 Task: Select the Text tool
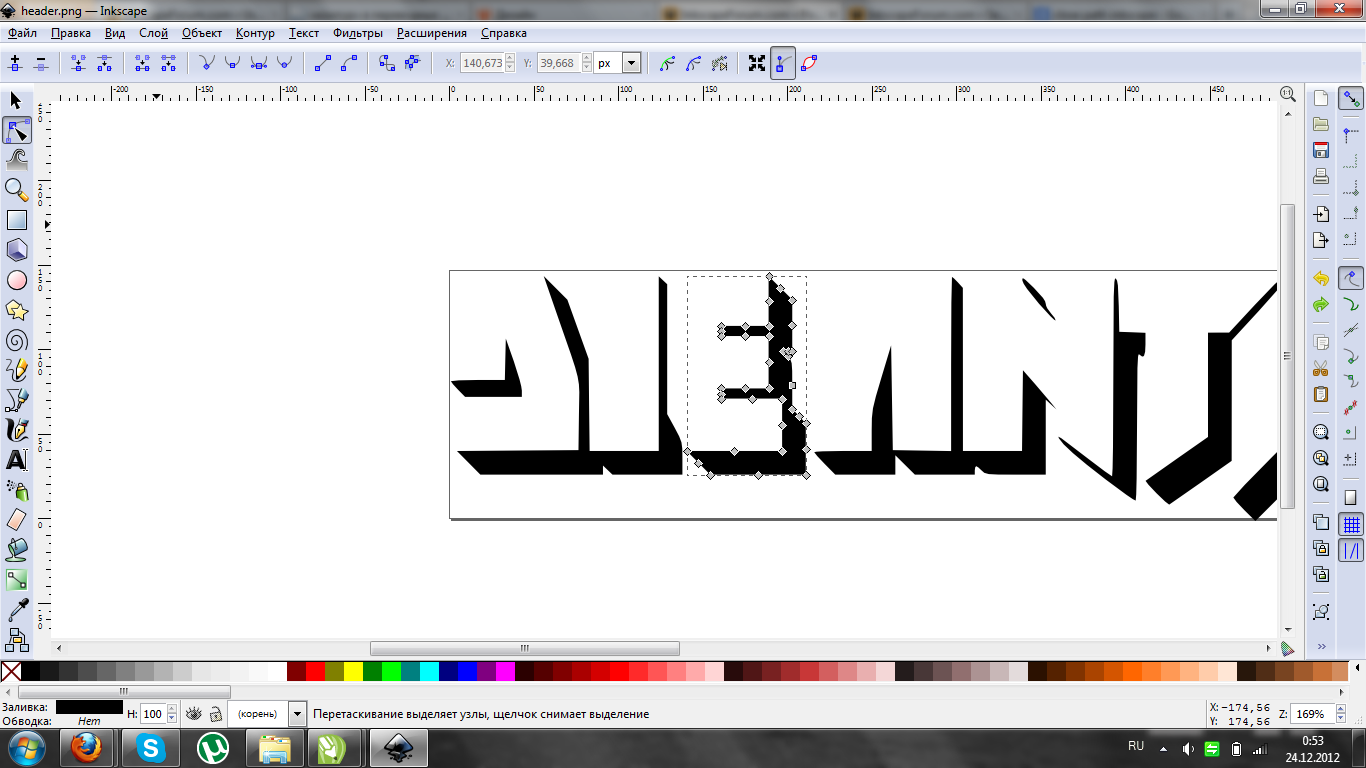pyautogui.click(x=16, y=460)
